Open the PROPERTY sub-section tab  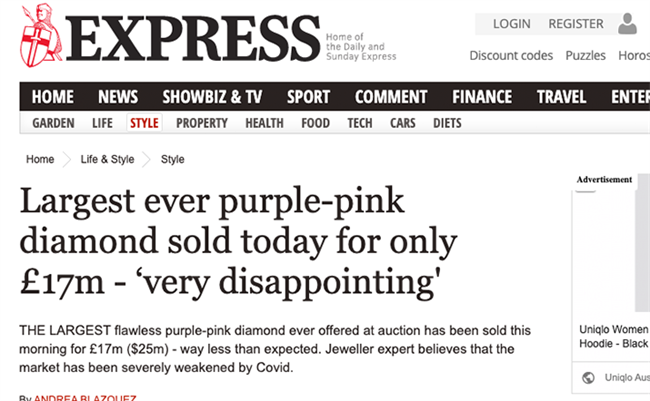[x=202, y=124]
